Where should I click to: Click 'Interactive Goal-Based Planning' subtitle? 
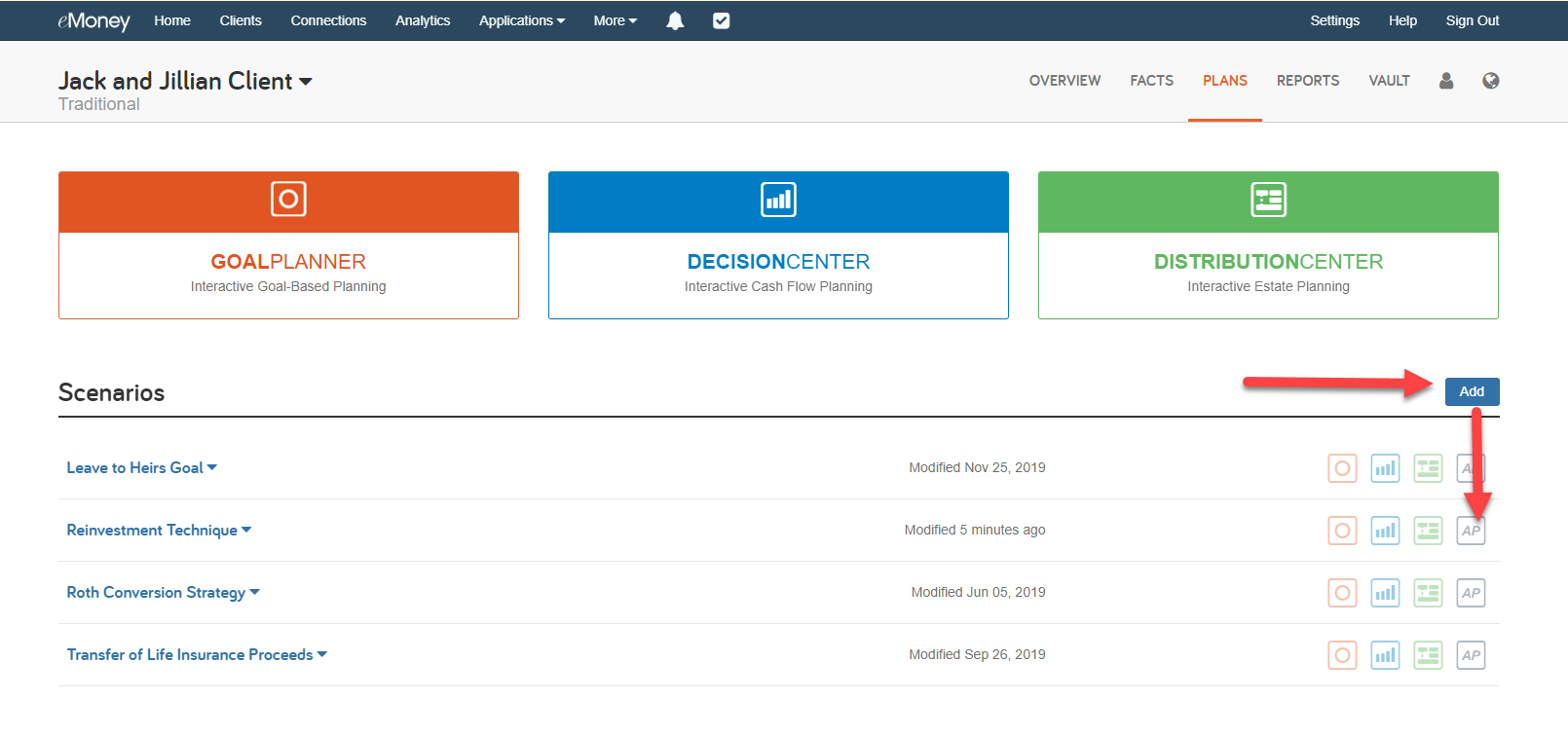[288, 286]
